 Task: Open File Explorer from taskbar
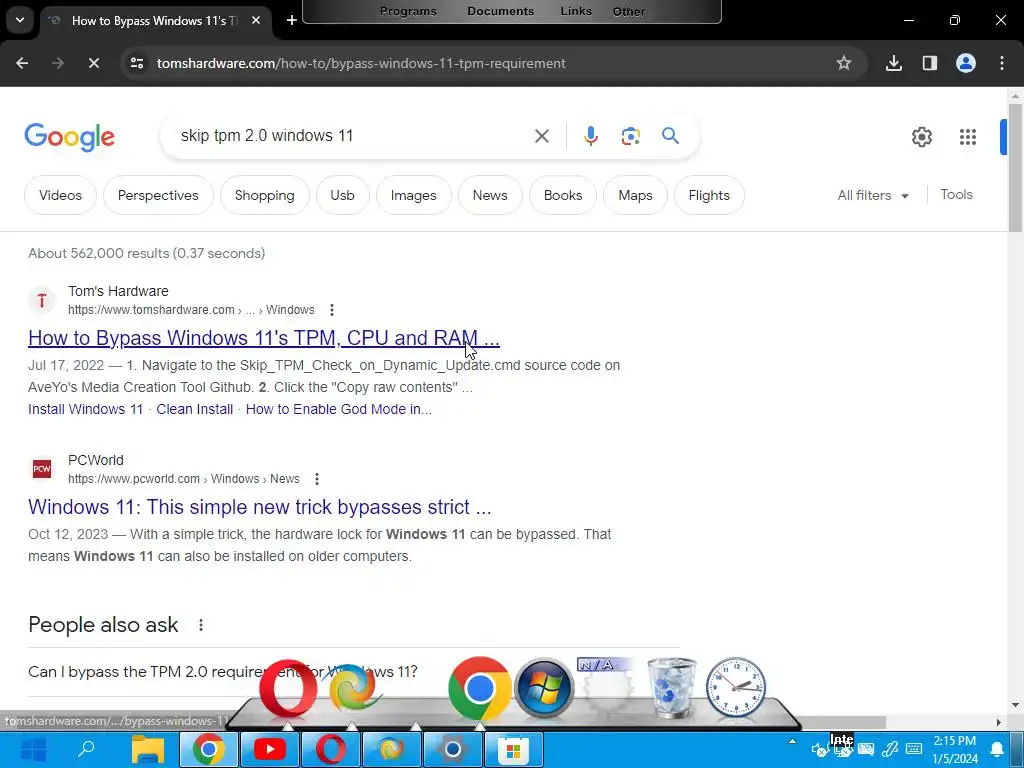[148, 750]
